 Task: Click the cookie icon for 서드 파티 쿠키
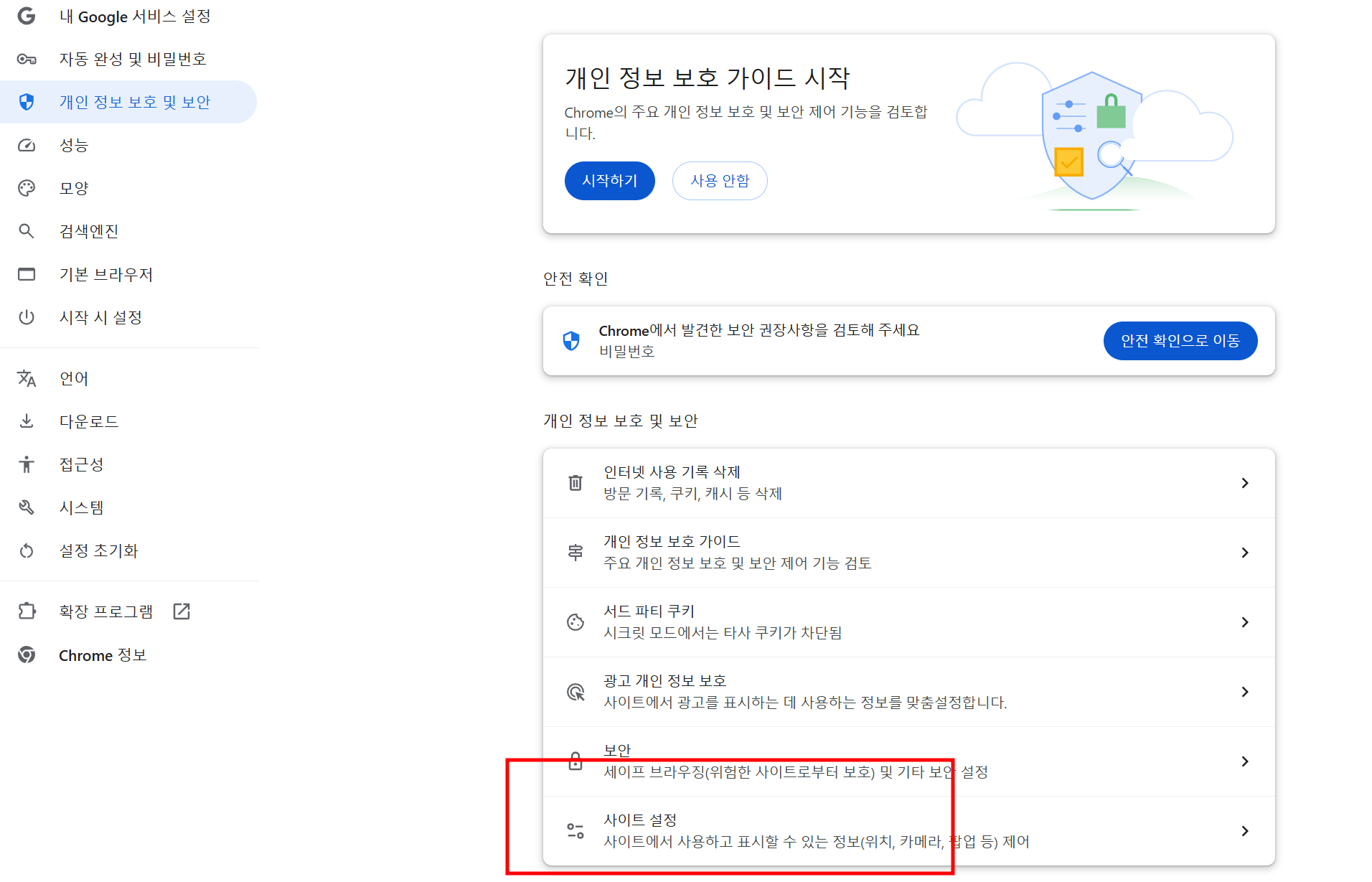click(x=575, y=622)
